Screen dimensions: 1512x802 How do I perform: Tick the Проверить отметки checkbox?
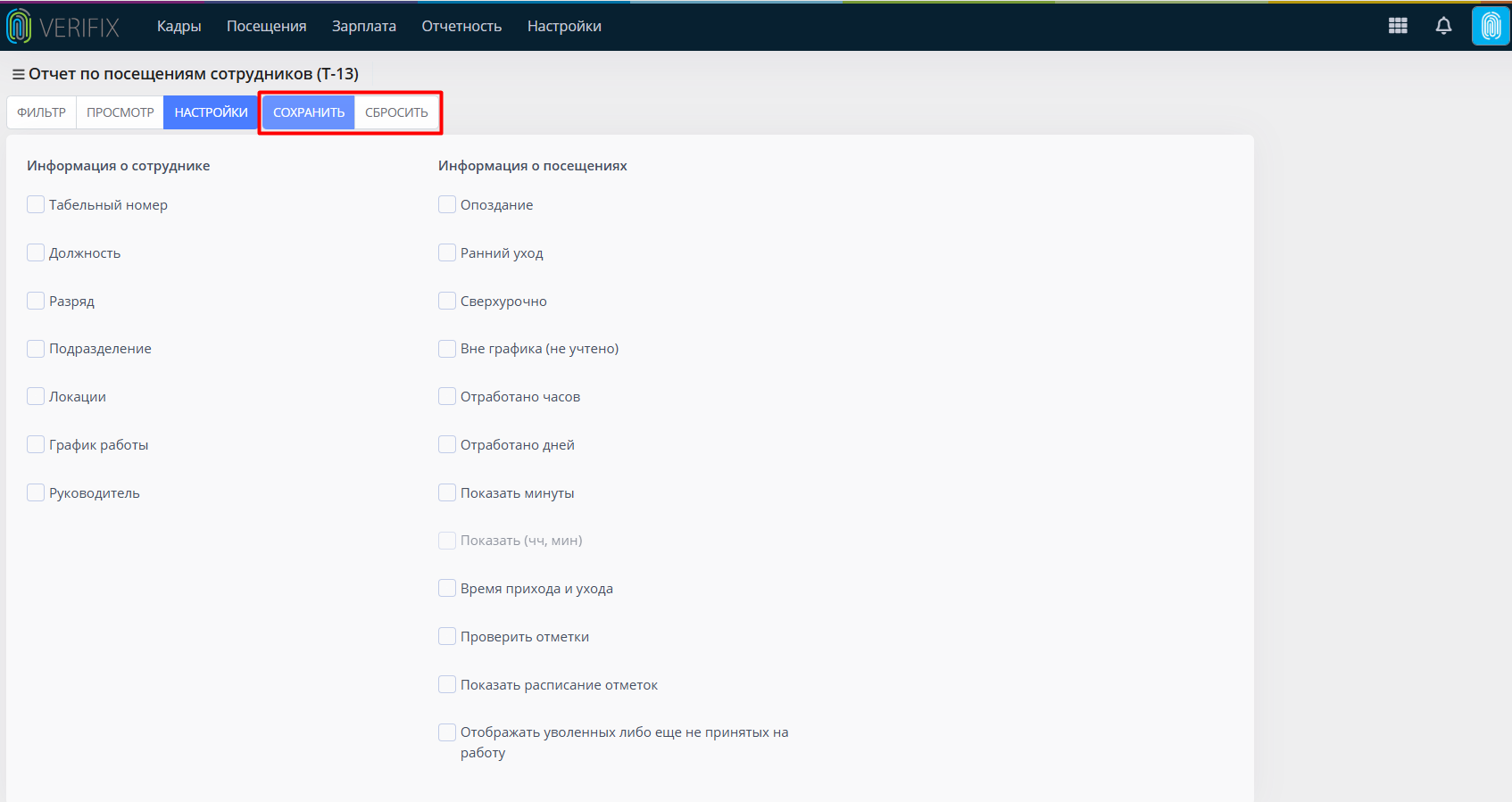(447, 636)
